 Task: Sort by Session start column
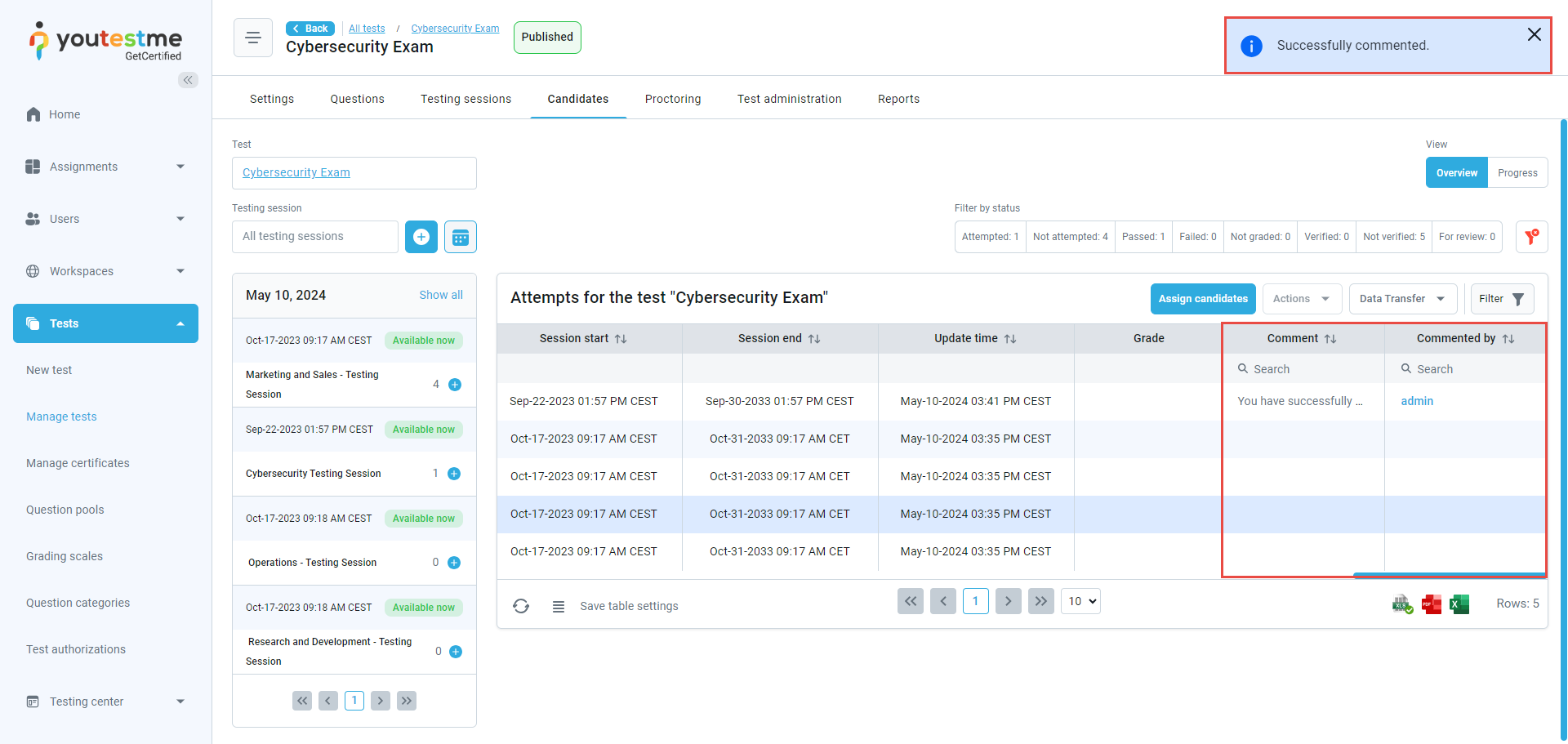[621, 338]
